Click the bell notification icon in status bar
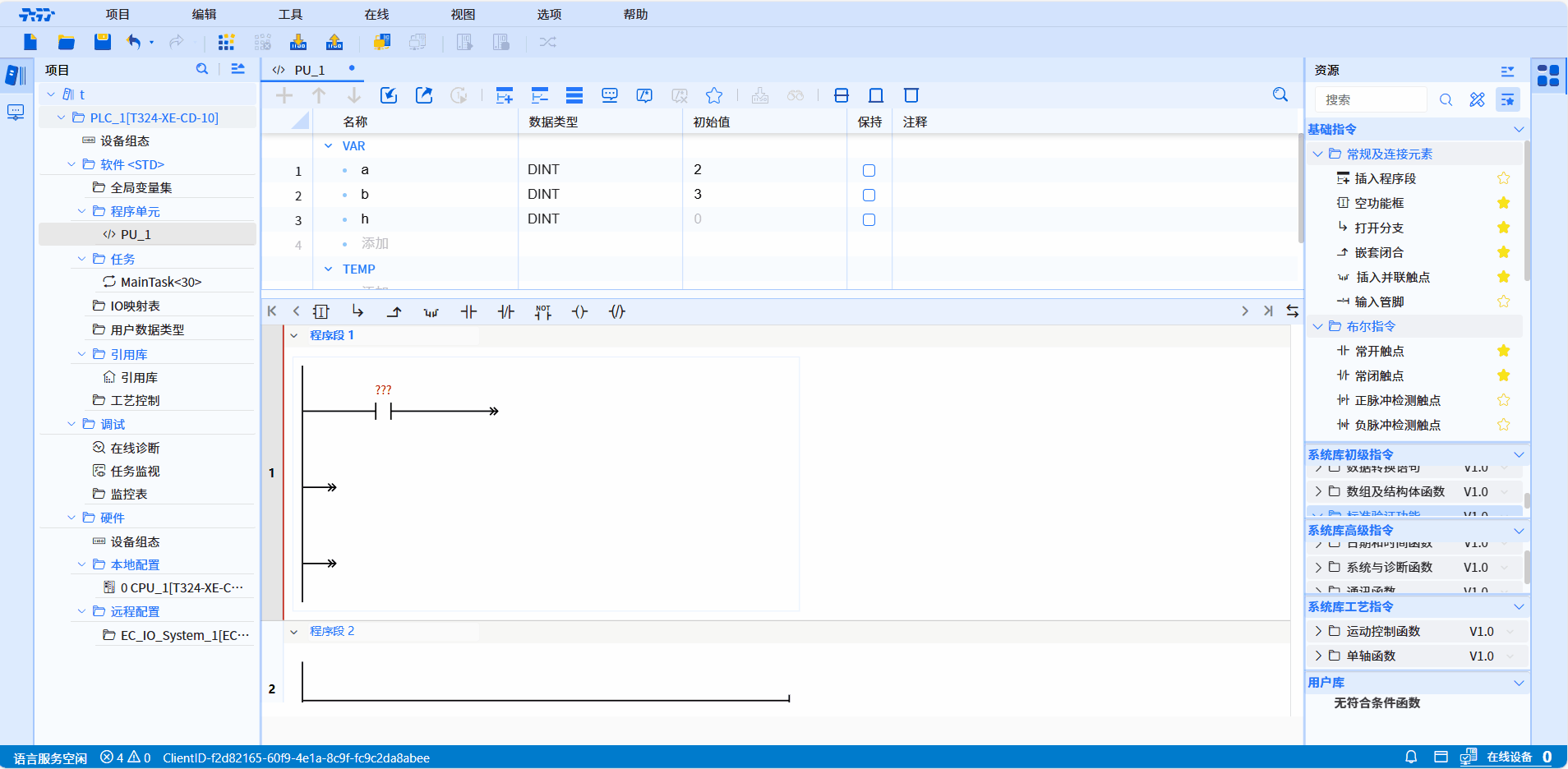 coord(1411,757)
